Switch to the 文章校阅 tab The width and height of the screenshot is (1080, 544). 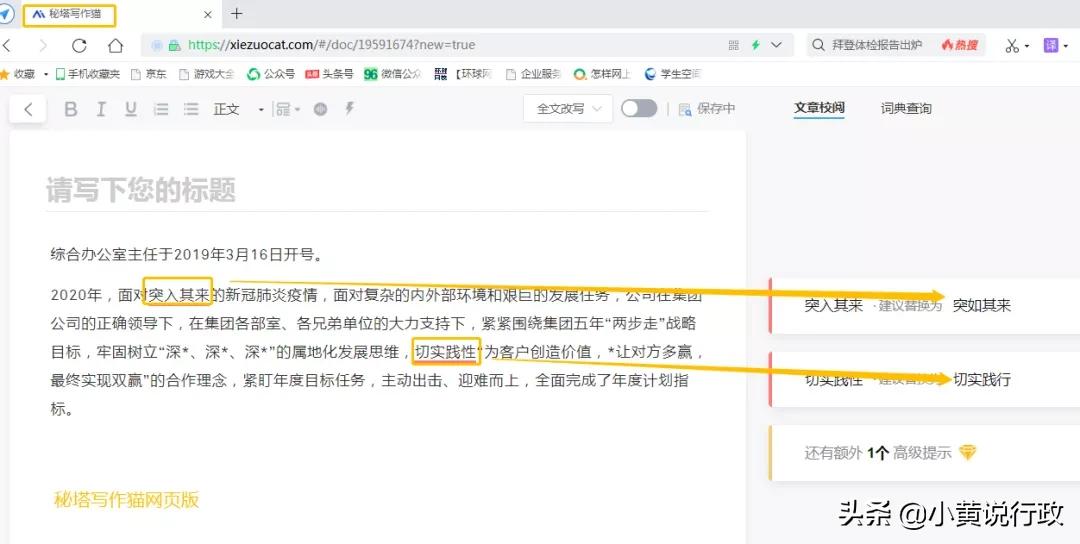click(x=819, y=108)
